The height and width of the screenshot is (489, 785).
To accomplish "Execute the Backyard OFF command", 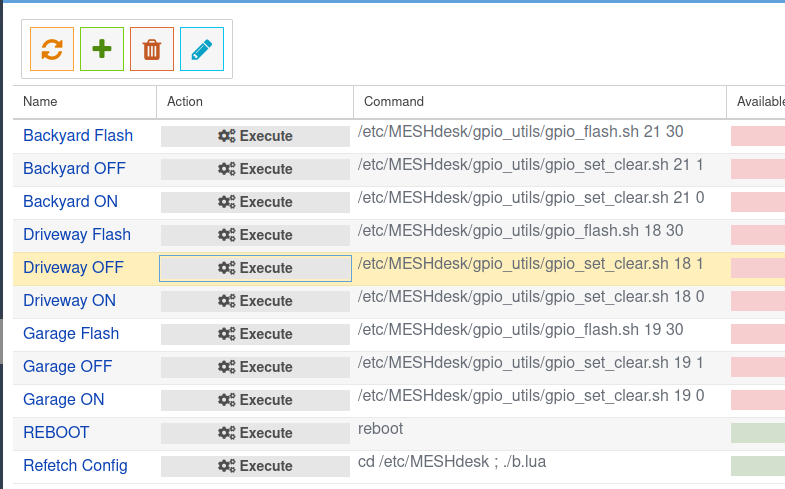I will click(255, 169).
